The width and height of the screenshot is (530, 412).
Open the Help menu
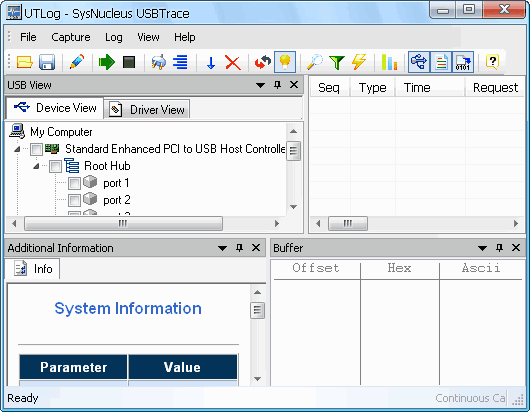point(185,37)
